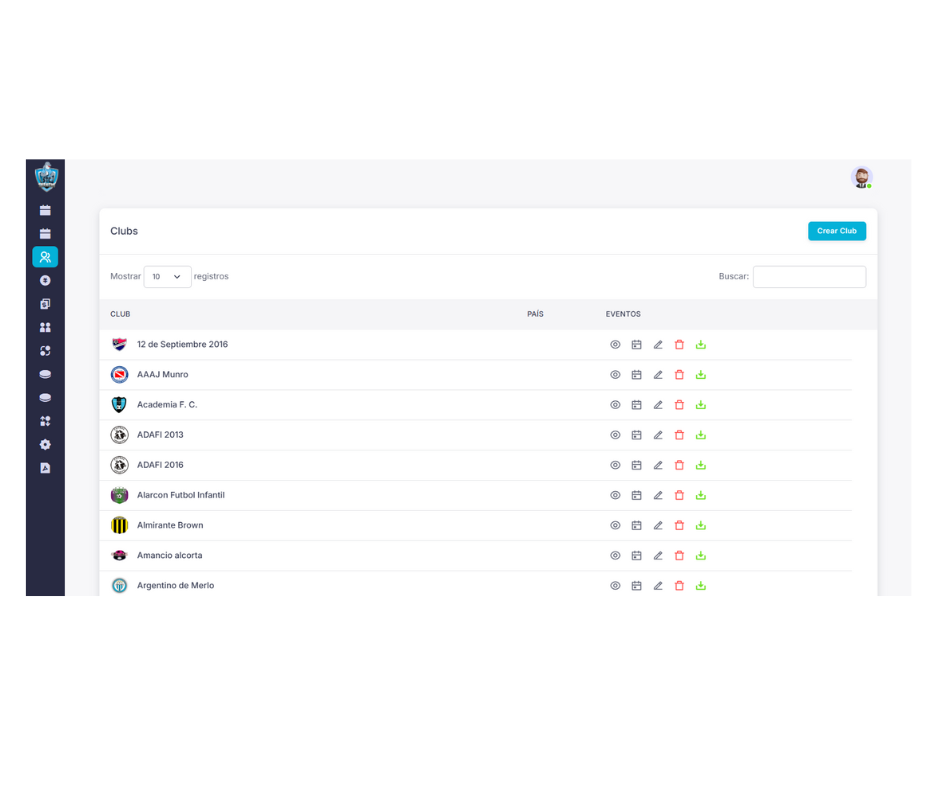Click the download icon for Amancio alcorta
Viewport: 940px width, 790px height.
pyautogui.click(x=701, y=555)
